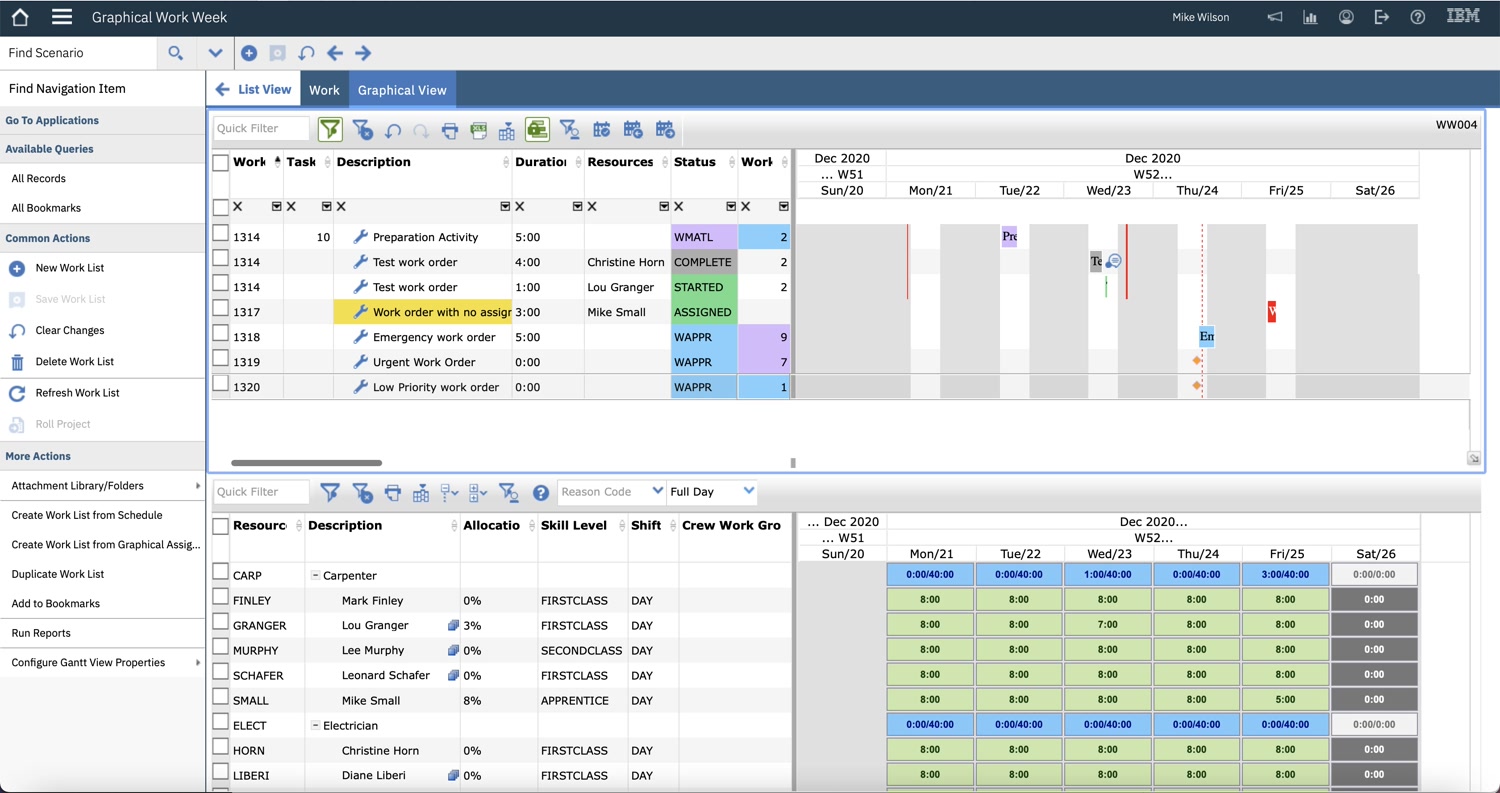Tick the ELECT resource checkbox
This screenshot has height=793, width=1500.
221,722
